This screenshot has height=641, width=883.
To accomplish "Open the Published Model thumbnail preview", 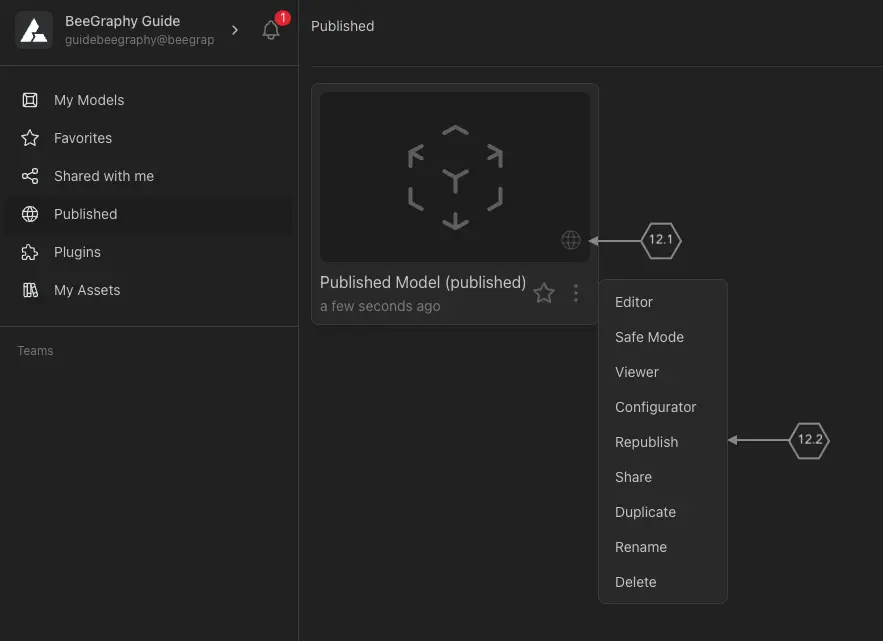I will 455,177.
